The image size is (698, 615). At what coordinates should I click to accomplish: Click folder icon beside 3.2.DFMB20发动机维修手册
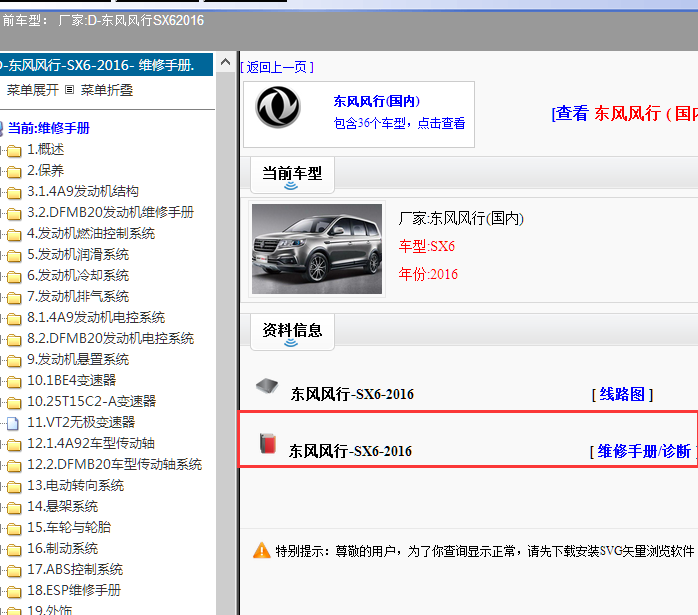click(x=14, y=214)
